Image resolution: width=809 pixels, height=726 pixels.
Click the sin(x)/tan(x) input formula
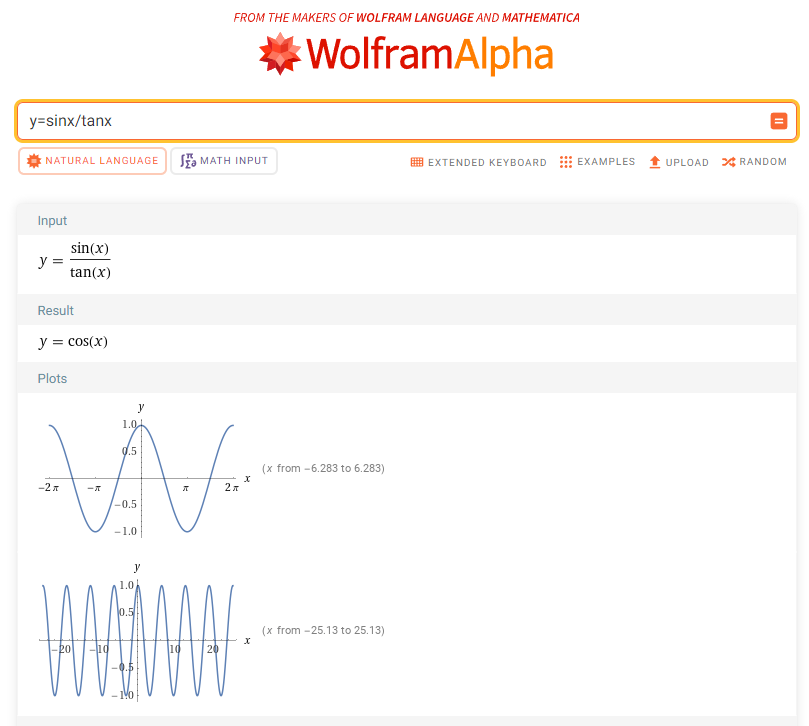75,260
